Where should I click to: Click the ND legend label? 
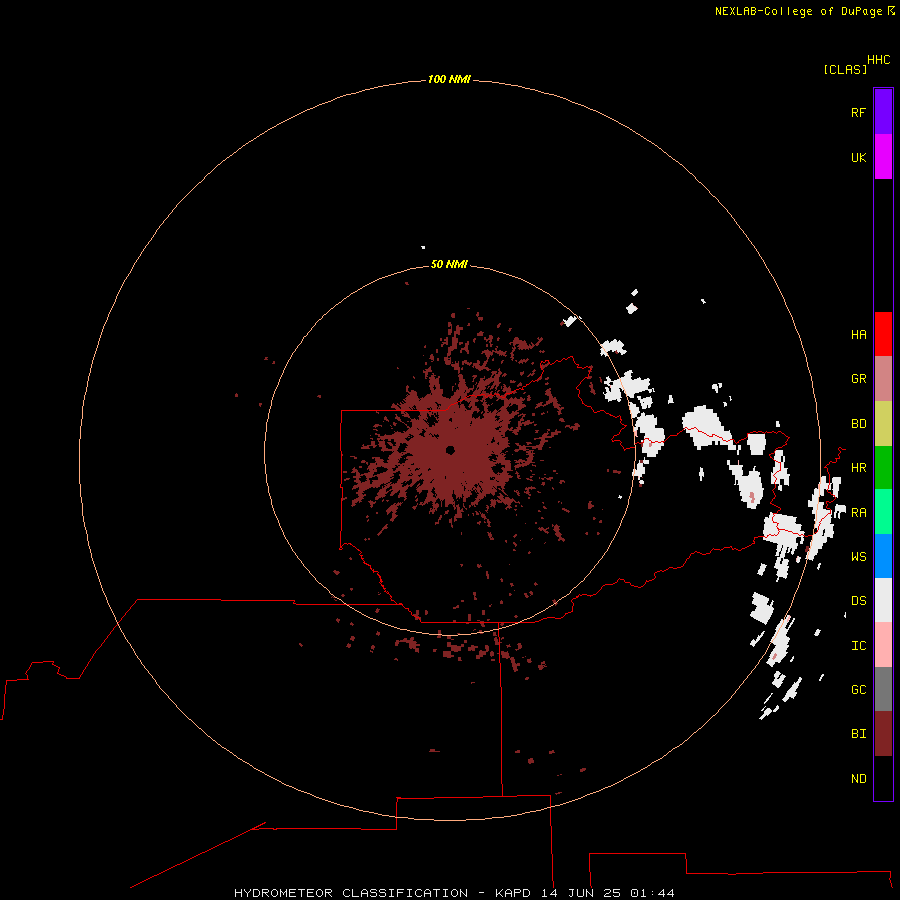858,779
